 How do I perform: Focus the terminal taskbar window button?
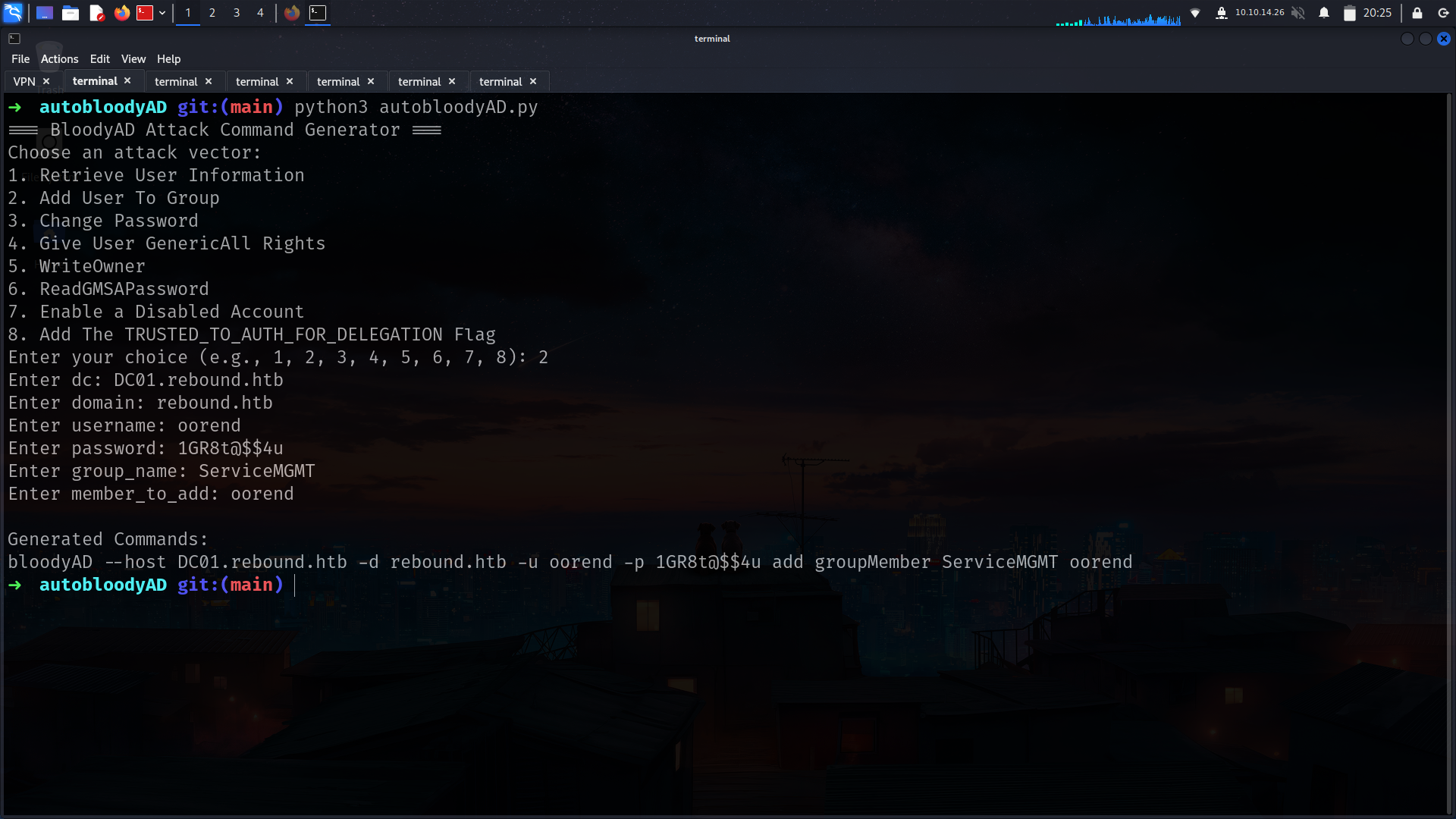coord(318,13)
